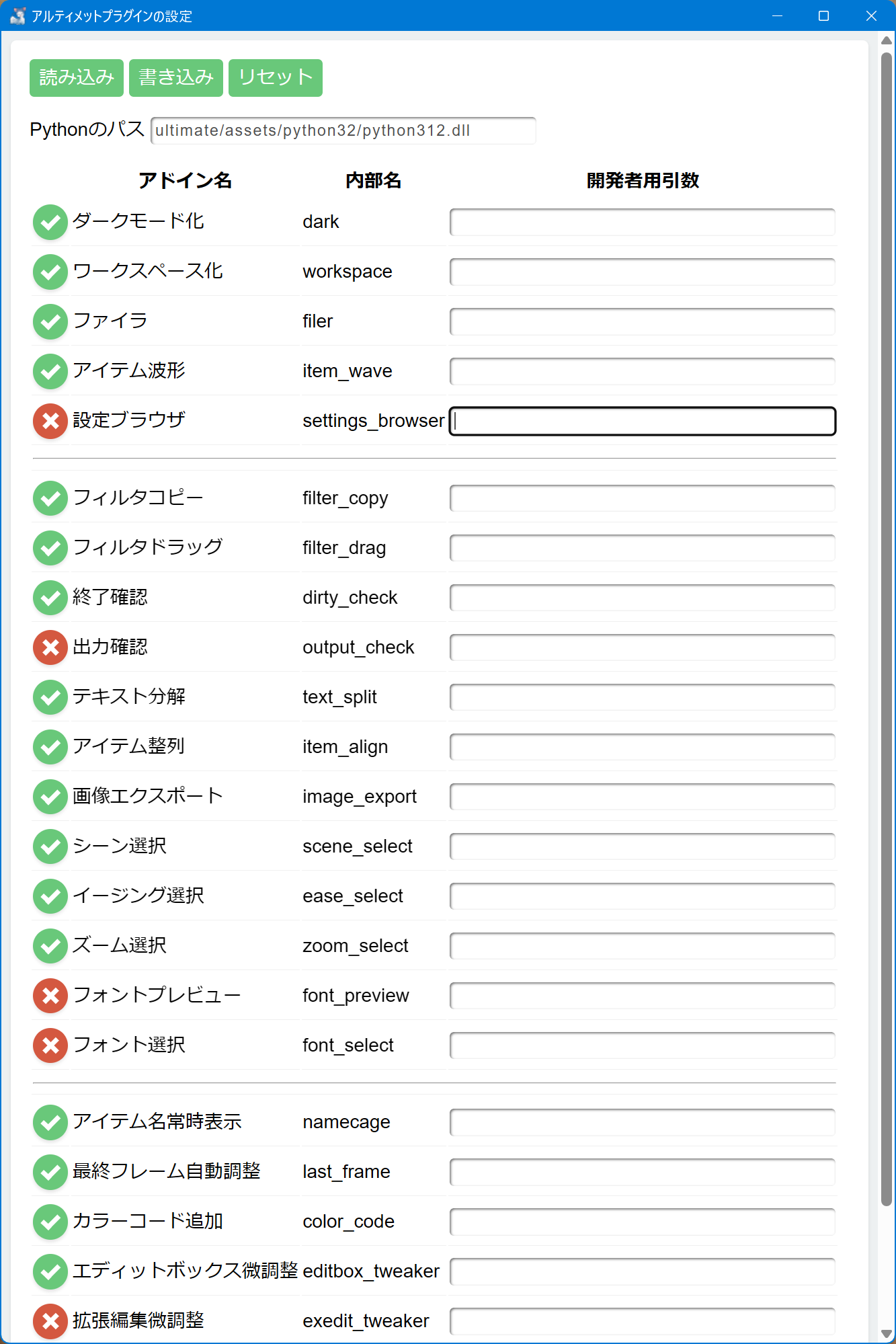Toggle the 最終フレーム自動調整 check icon

point(50,1172)
